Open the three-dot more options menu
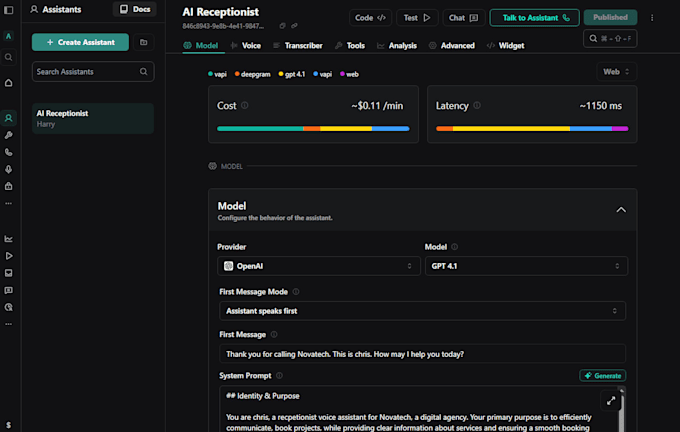Viewport: 680px width, 432px height. [x=652, y=18]
